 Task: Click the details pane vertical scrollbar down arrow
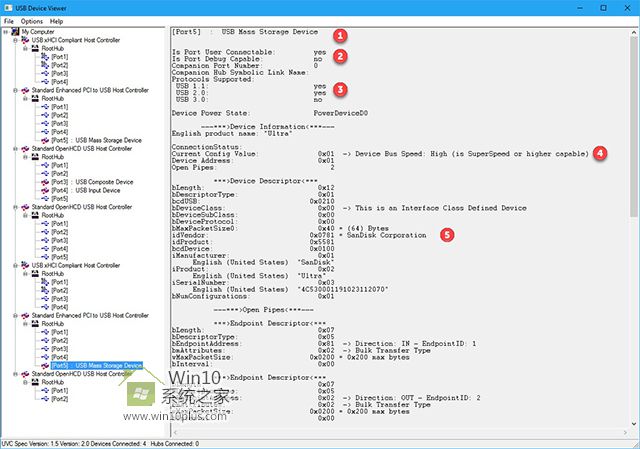point(633,424)
